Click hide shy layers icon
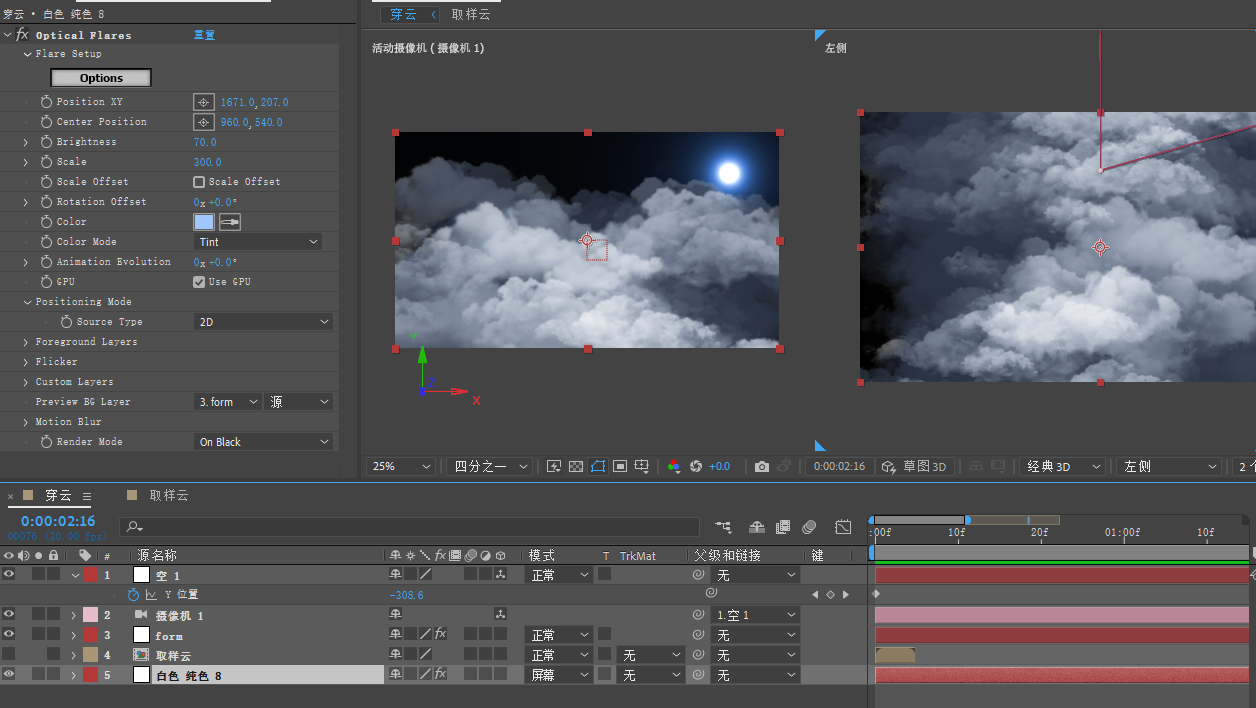Screen dimensions: 1256x708 click(x=757, y=527)
